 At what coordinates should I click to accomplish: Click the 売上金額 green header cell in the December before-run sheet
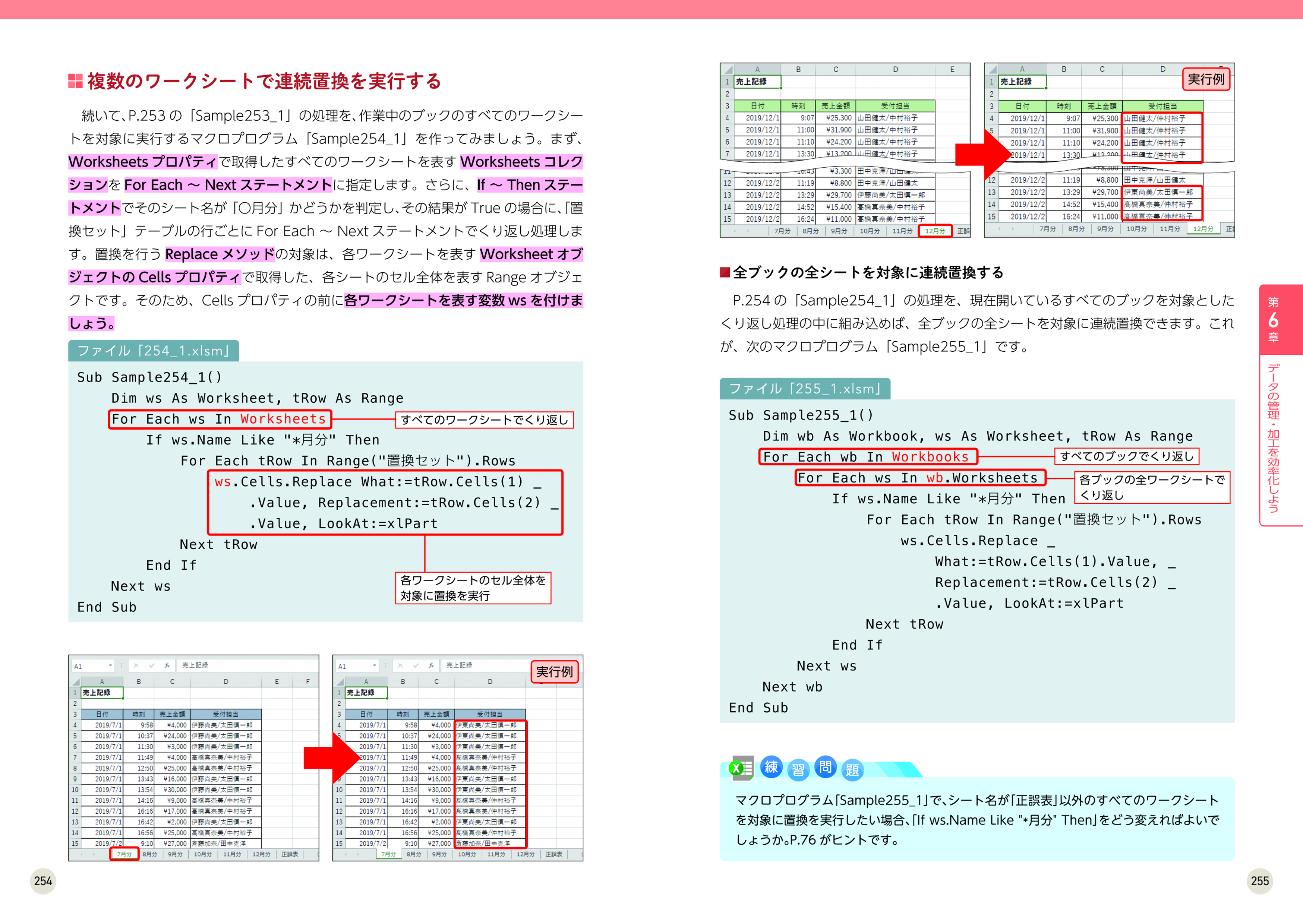(x=835, y=106)
